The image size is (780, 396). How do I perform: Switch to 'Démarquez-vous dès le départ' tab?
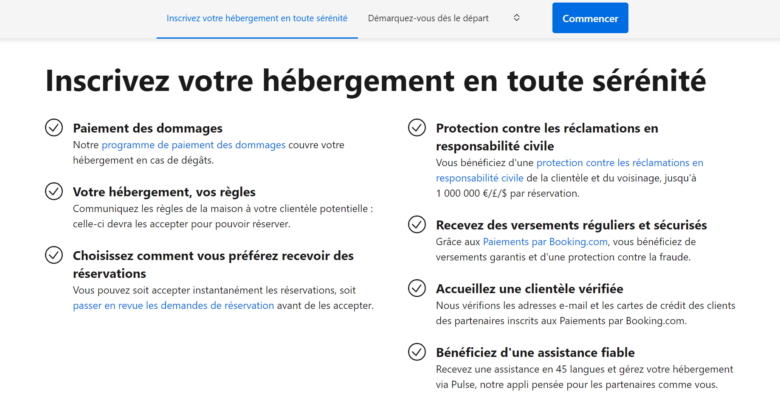pos(428,18)
